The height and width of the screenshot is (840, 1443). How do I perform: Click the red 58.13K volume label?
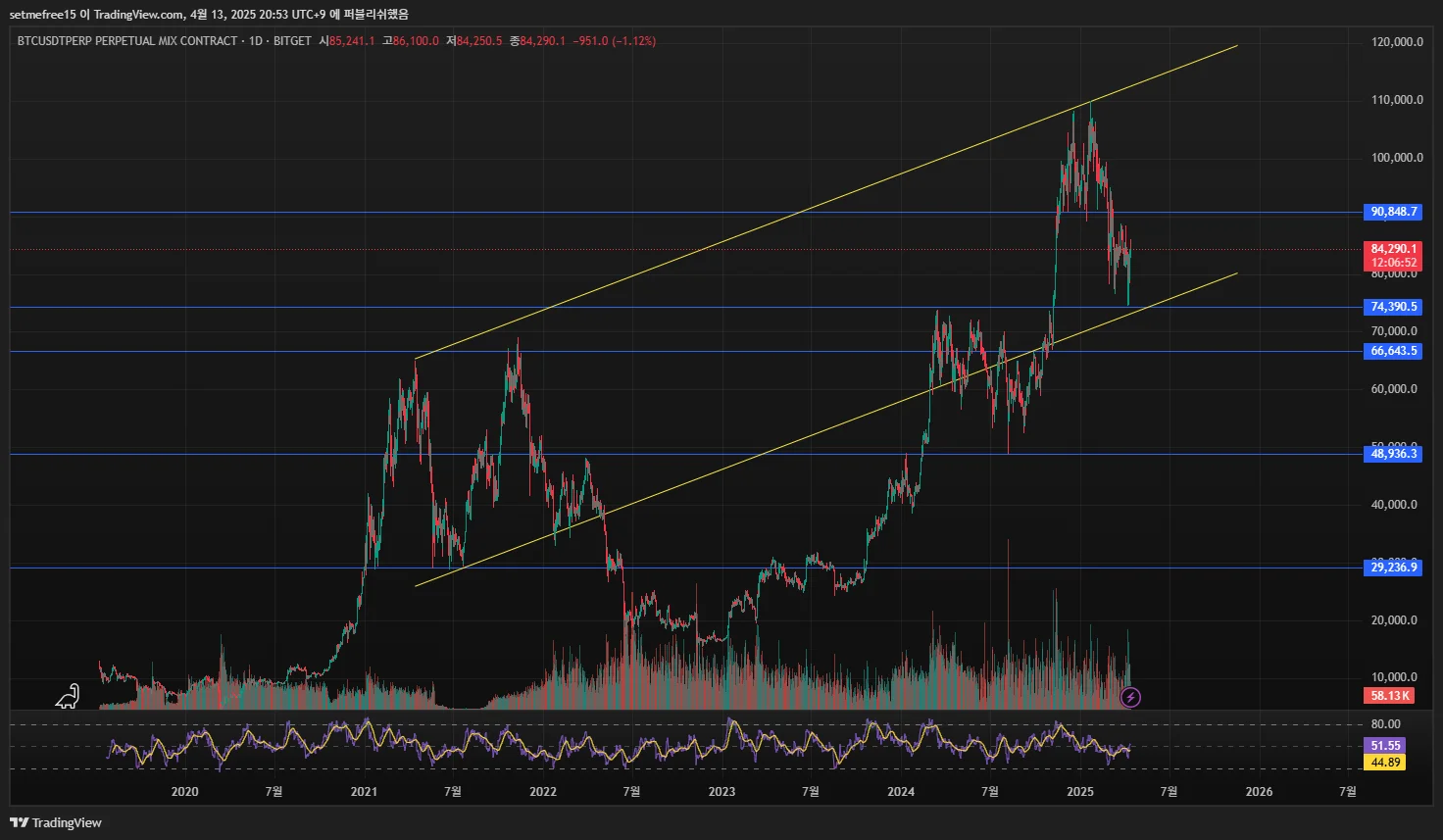point(1389,696)
